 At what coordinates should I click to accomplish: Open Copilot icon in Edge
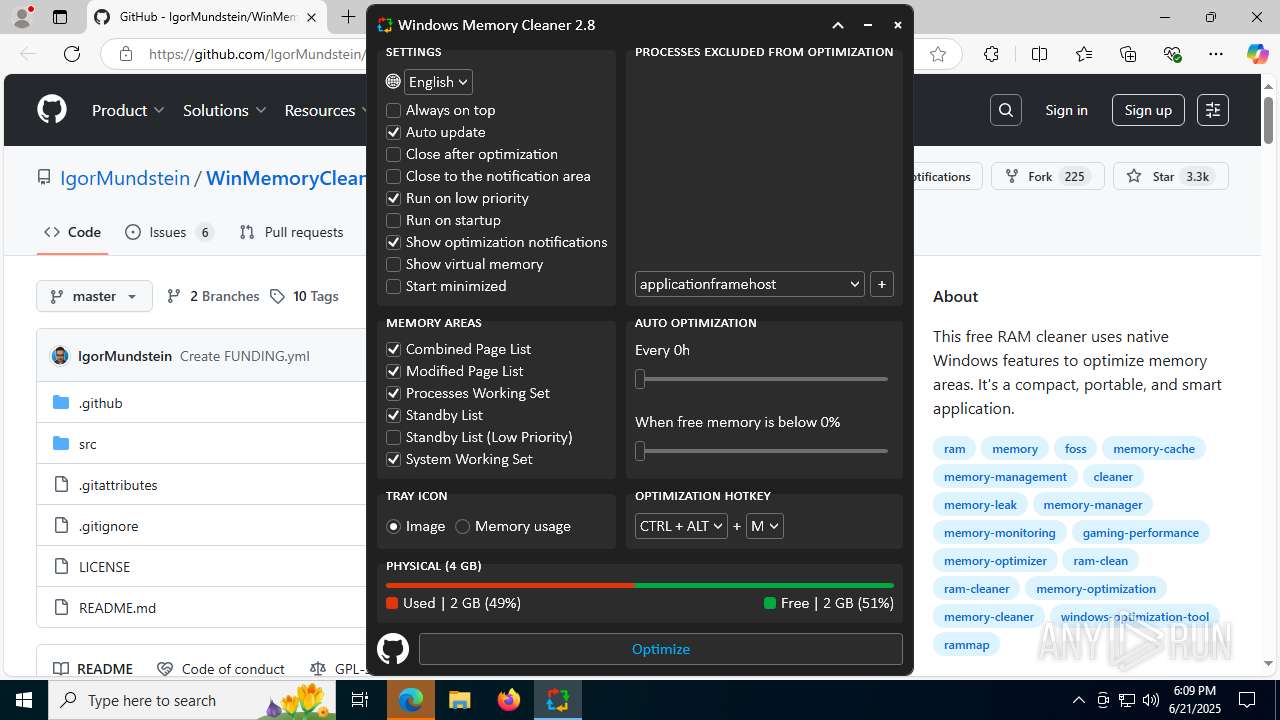click(x=1257, y=55)
